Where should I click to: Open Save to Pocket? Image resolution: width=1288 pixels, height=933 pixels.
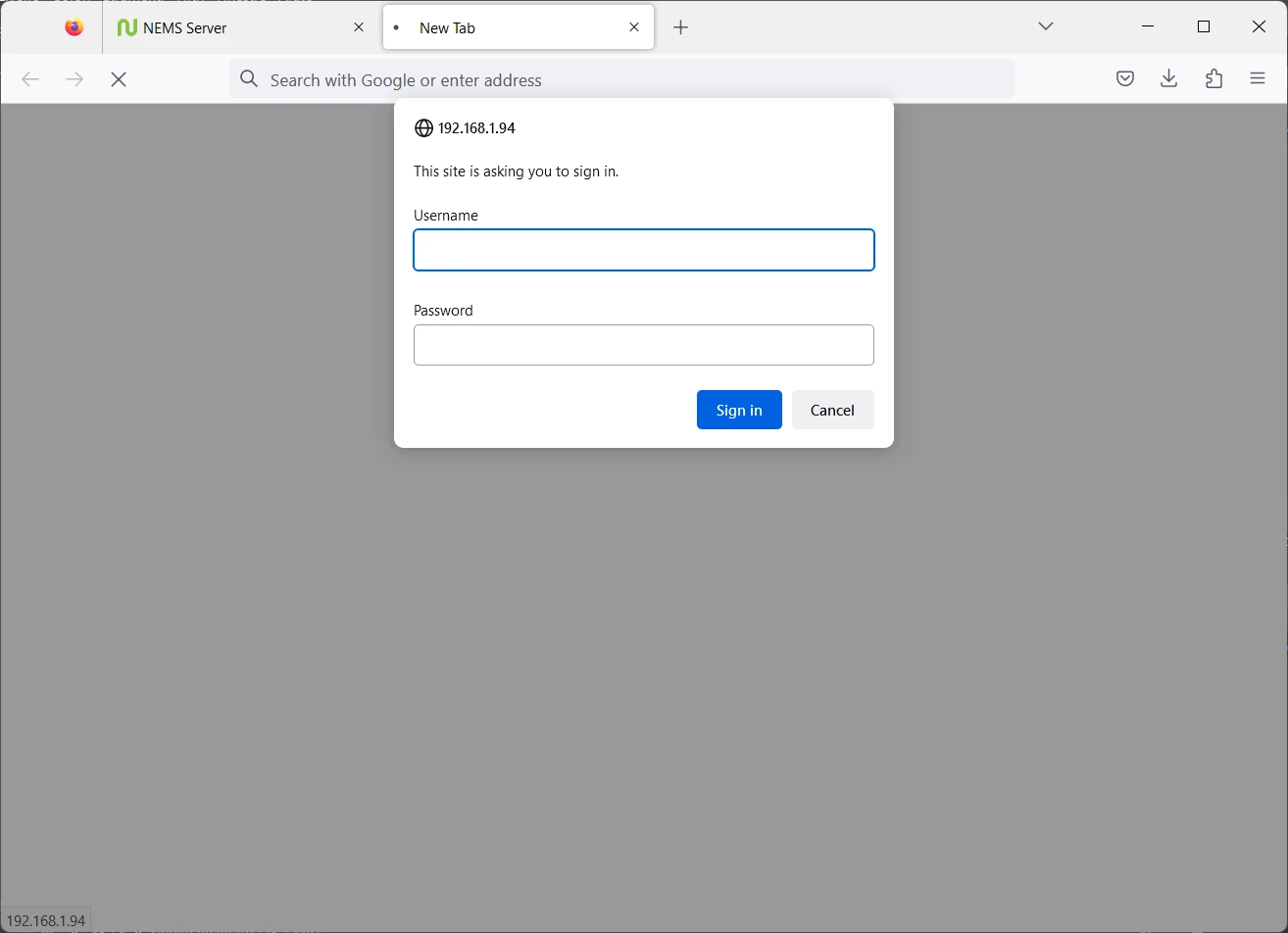[1125, 79]
